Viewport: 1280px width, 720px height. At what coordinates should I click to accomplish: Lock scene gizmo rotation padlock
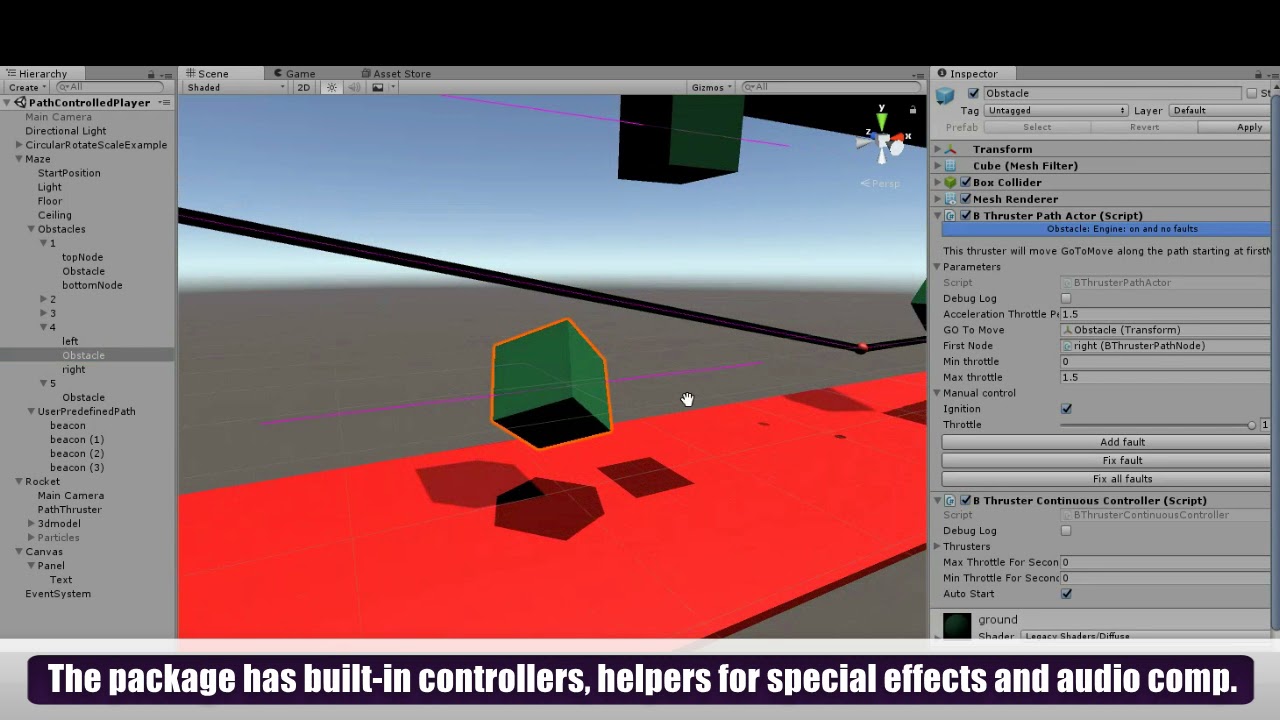pyautogui.click(x=912, y=110)
